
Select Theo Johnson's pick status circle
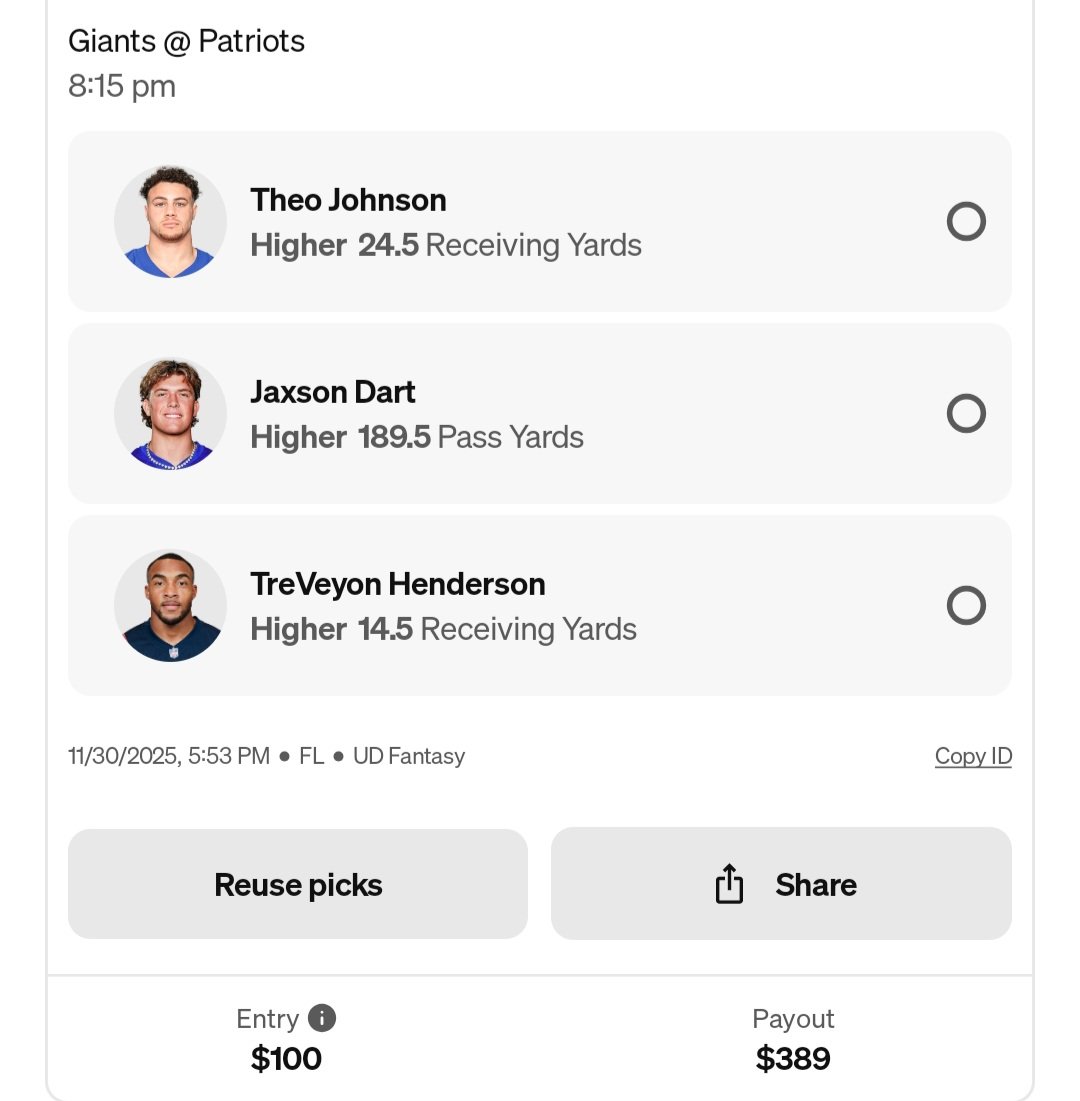[x=966, y=221]
